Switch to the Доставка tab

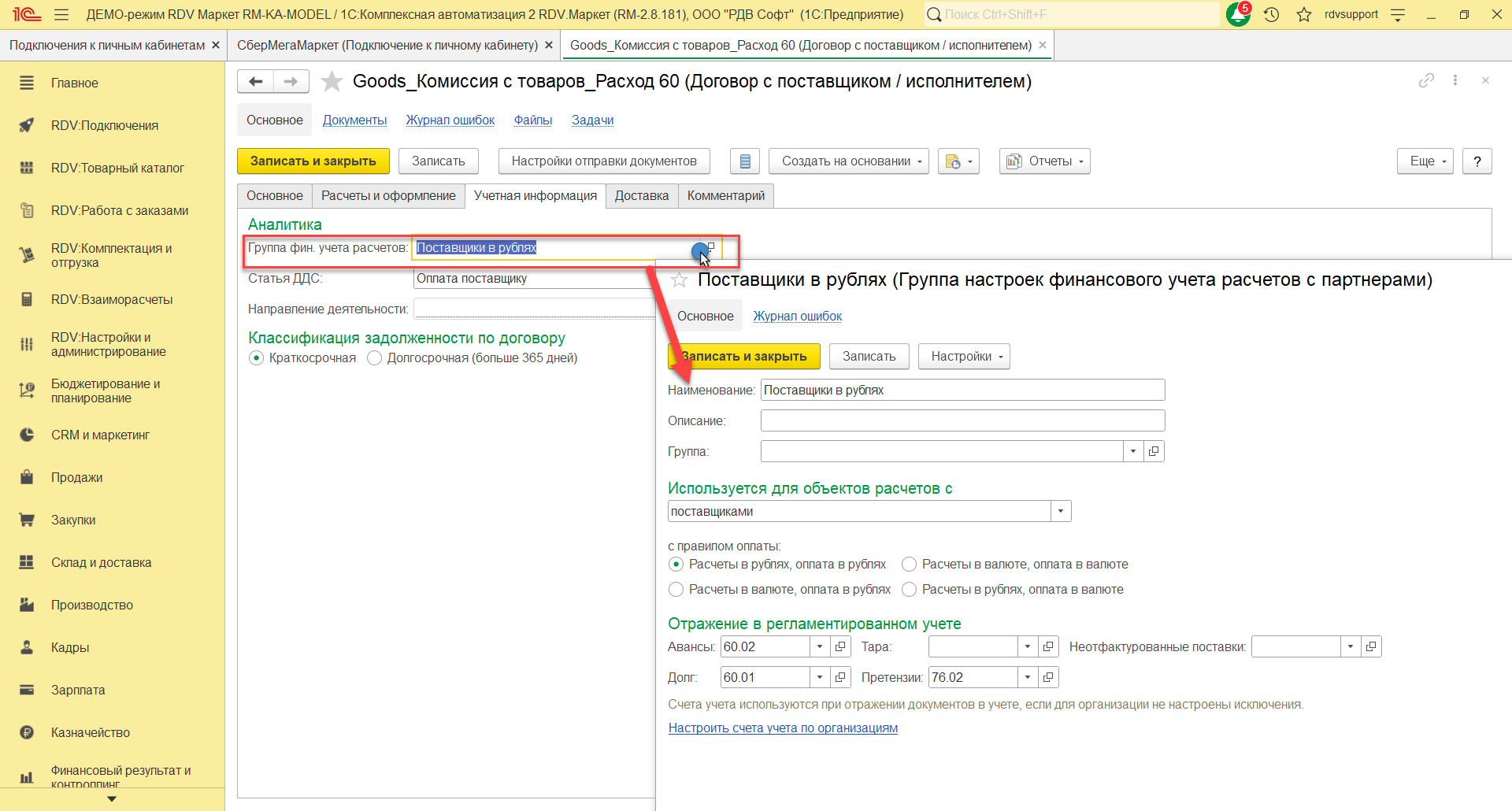641,196
